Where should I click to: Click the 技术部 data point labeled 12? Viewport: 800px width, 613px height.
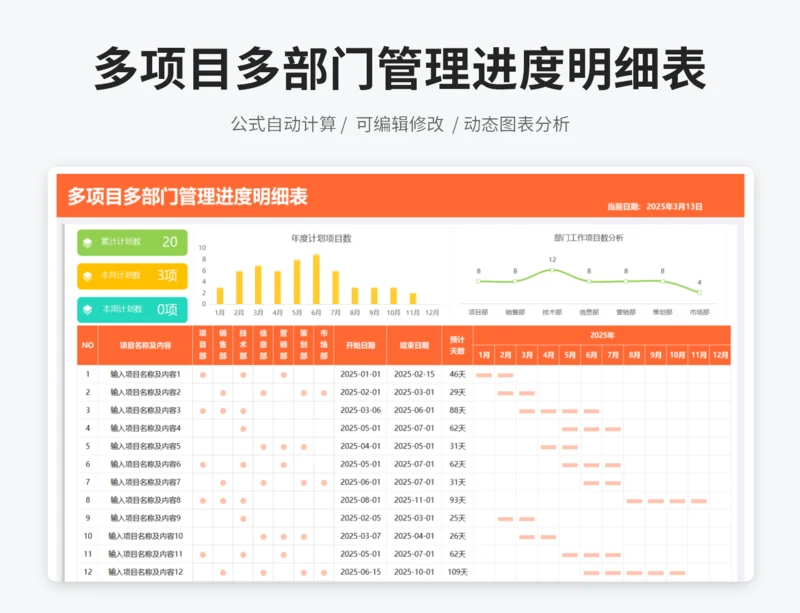coord(552,269)
